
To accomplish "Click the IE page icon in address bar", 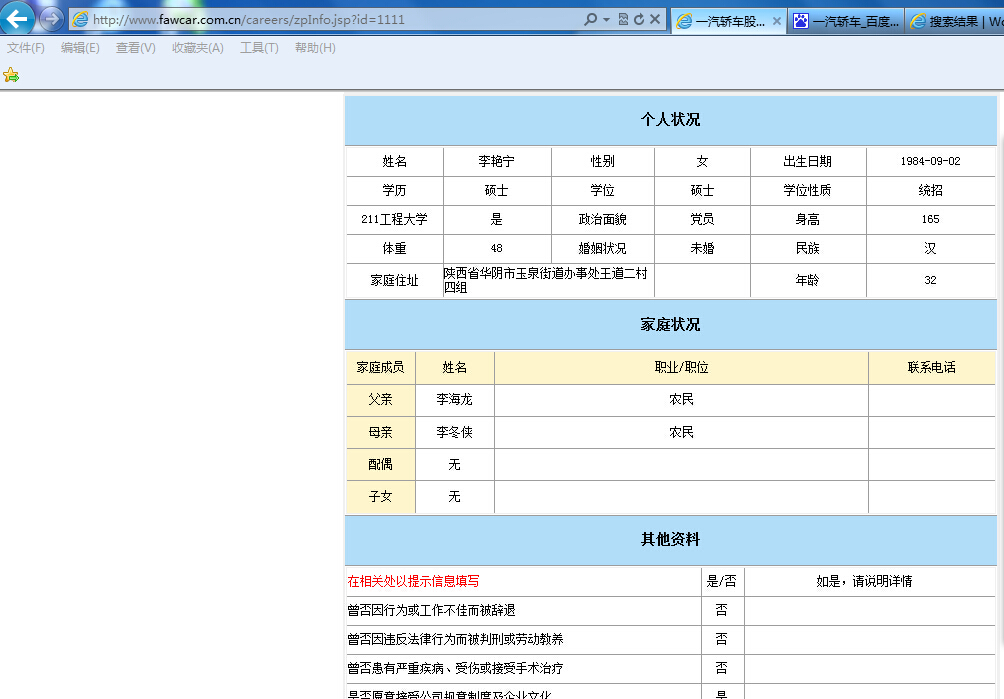I will 80,20.
